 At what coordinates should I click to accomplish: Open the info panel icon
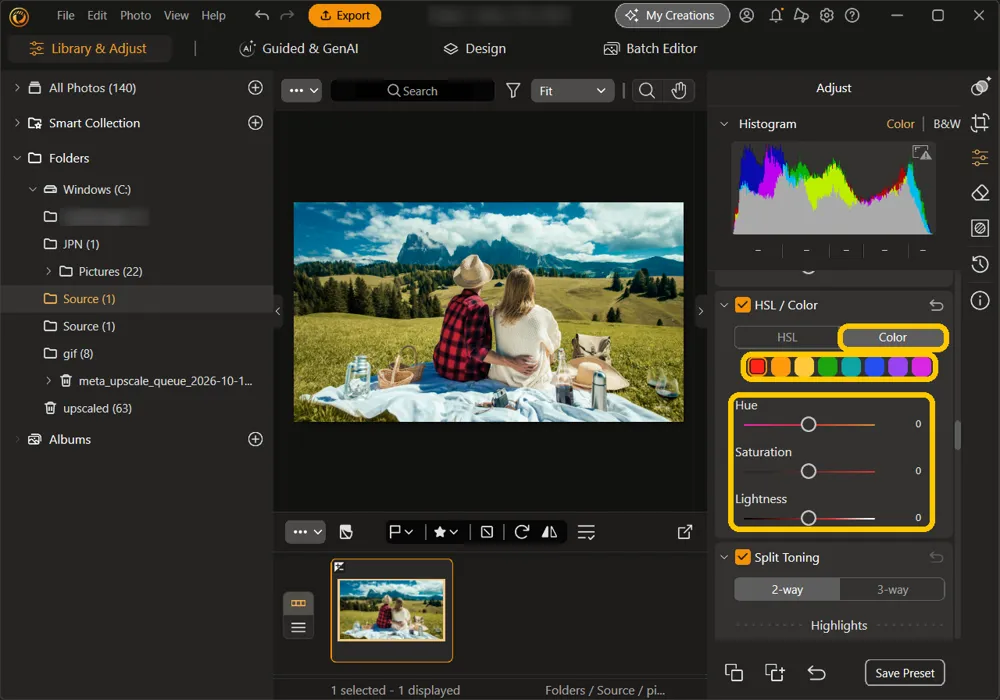(x=980, y=300)
